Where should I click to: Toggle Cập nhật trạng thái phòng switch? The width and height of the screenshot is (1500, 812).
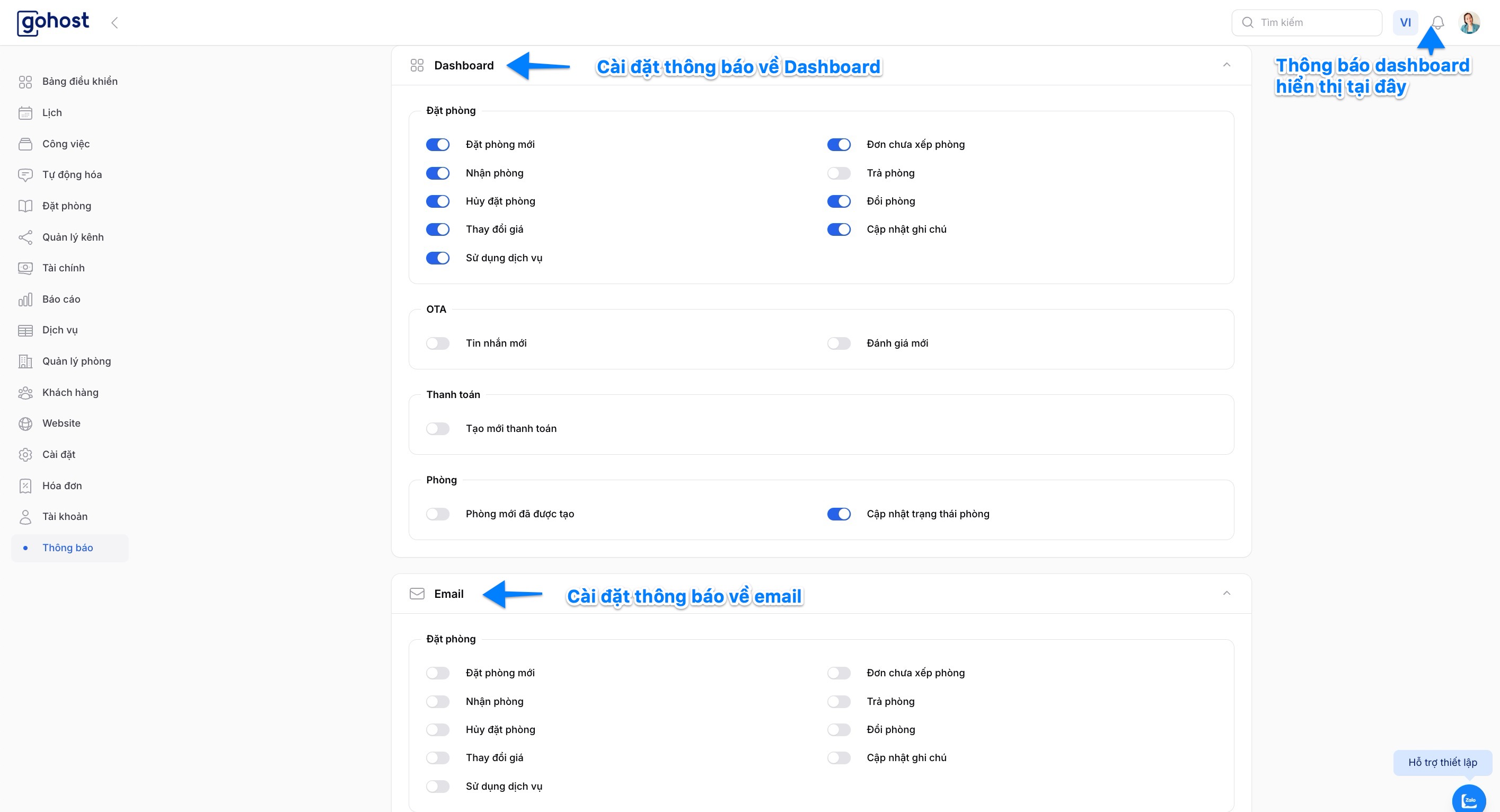[839, 514]
